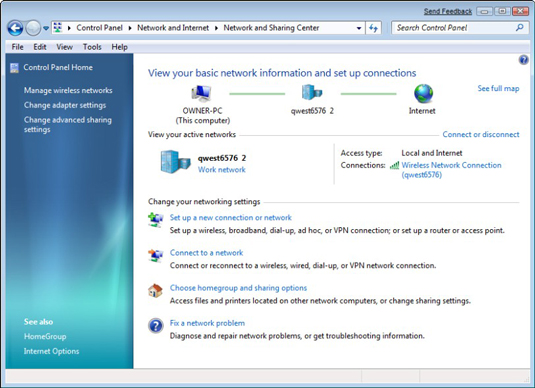The width and height of the screenshot is (535, 388).
Task: Click the Set up new connection icon
Action: [x=156, y=219]
